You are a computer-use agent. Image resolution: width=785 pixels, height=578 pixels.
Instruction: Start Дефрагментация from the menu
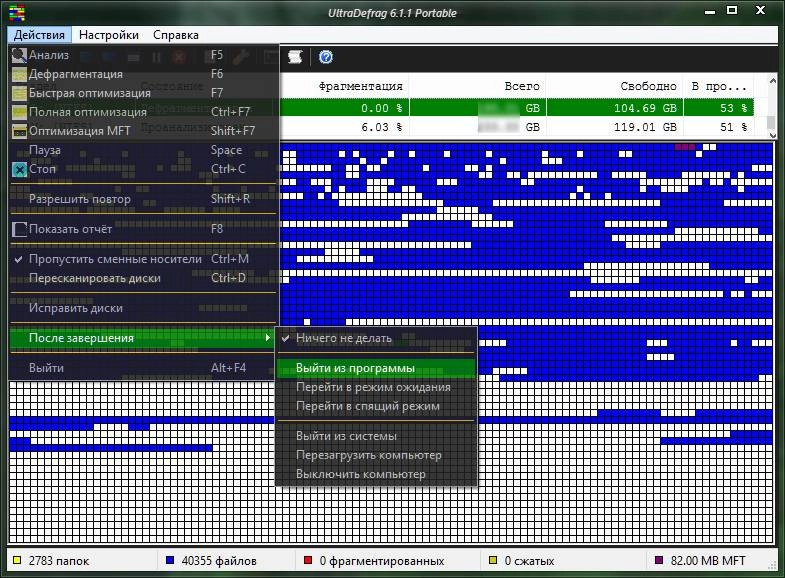pyautogui.click(x=143, y=74)
